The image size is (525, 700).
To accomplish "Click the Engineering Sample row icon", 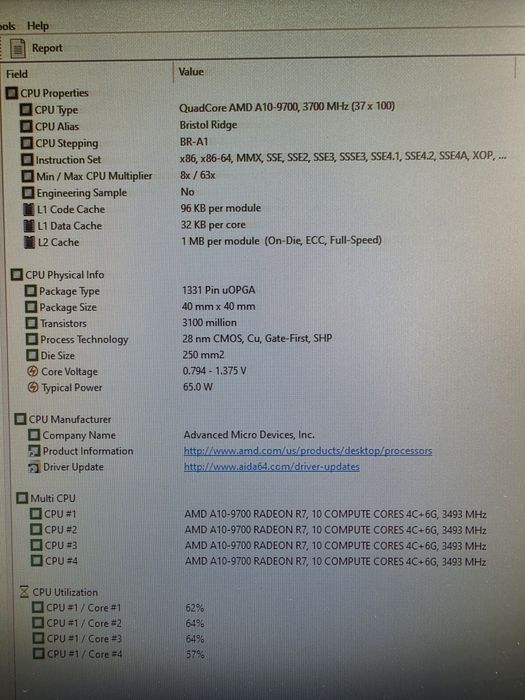I will pyautogui.click(x=28, y=193).
